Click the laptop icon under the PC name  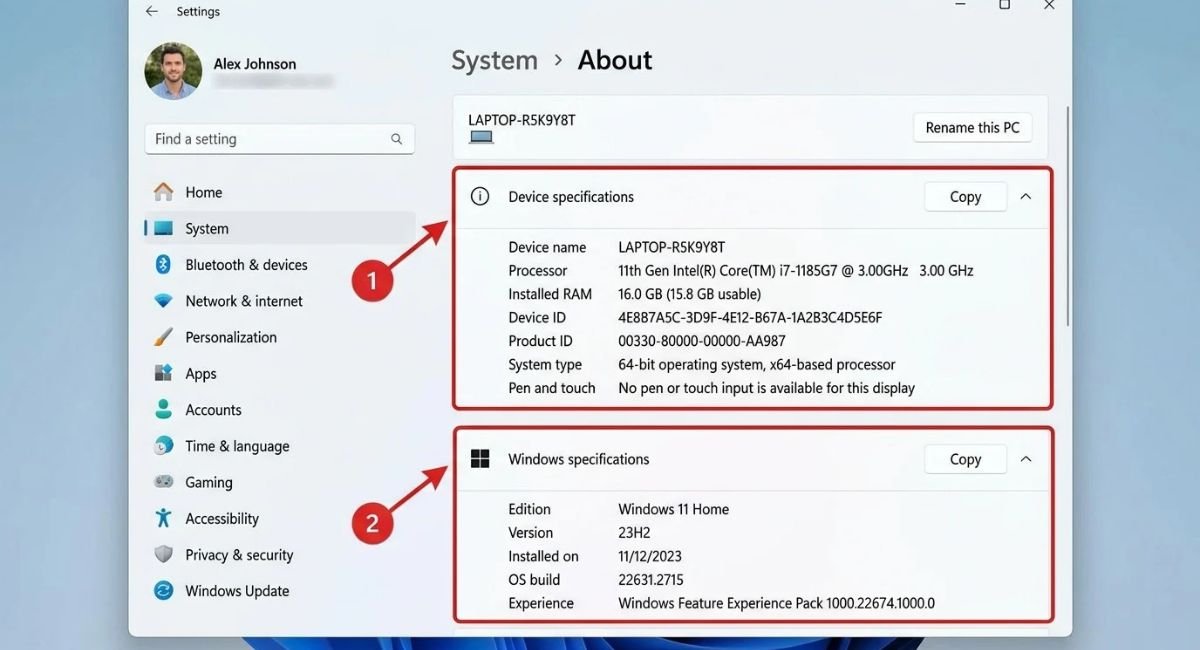(481, 137)
